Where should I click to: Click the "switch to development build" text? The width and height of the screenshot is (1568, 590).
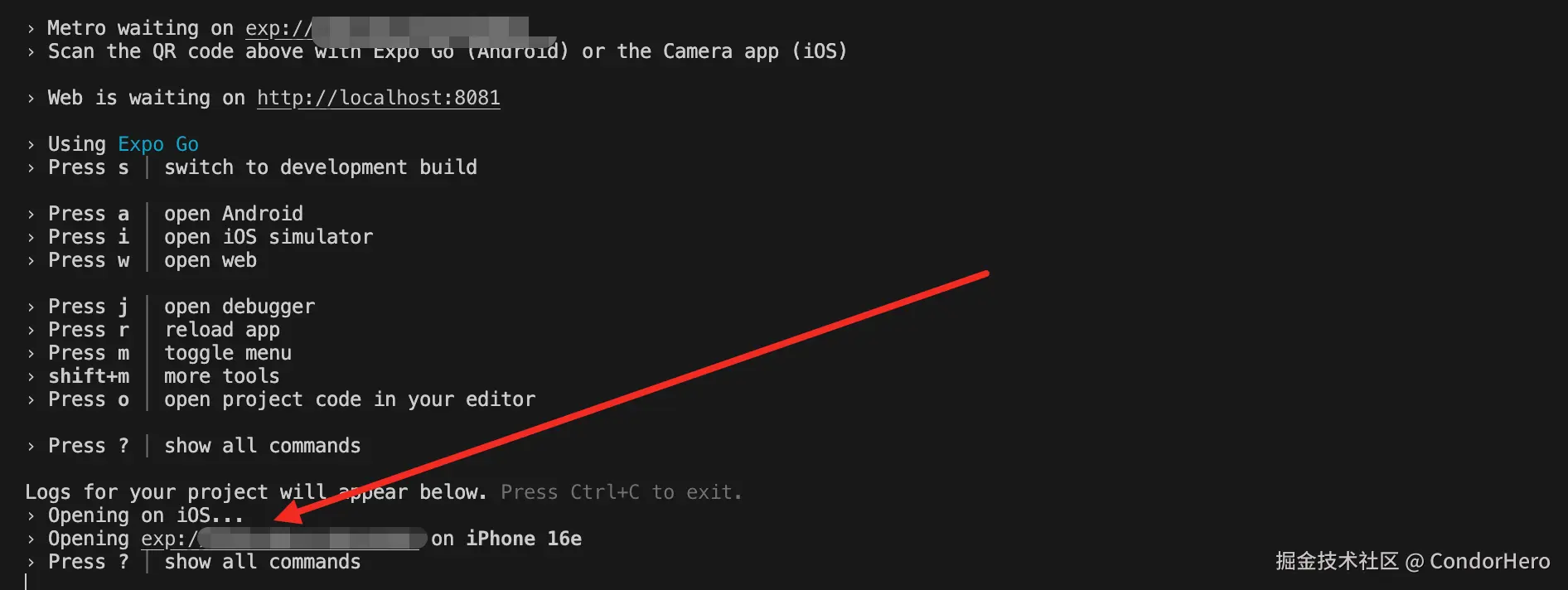[320, 167]
